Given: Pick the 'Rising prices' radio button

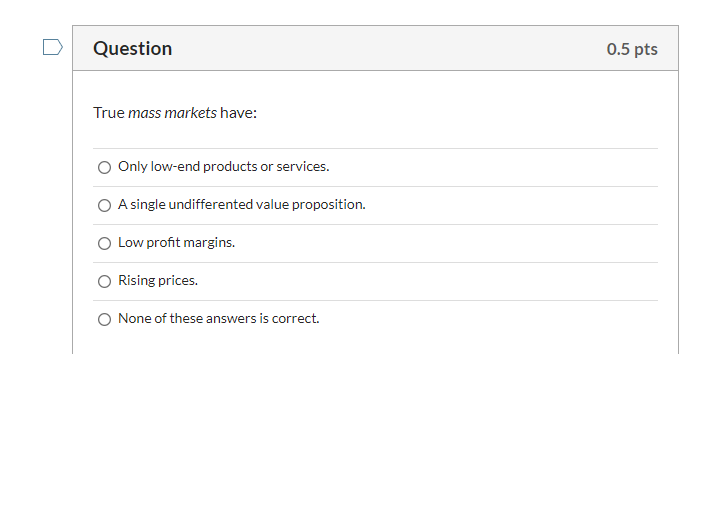Looking at the screenshot, I should 104,282.
